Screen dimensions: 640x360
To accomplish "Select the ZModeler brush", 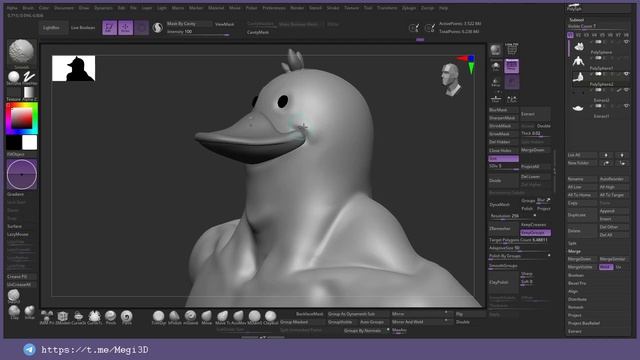I will tap(62, 316).
